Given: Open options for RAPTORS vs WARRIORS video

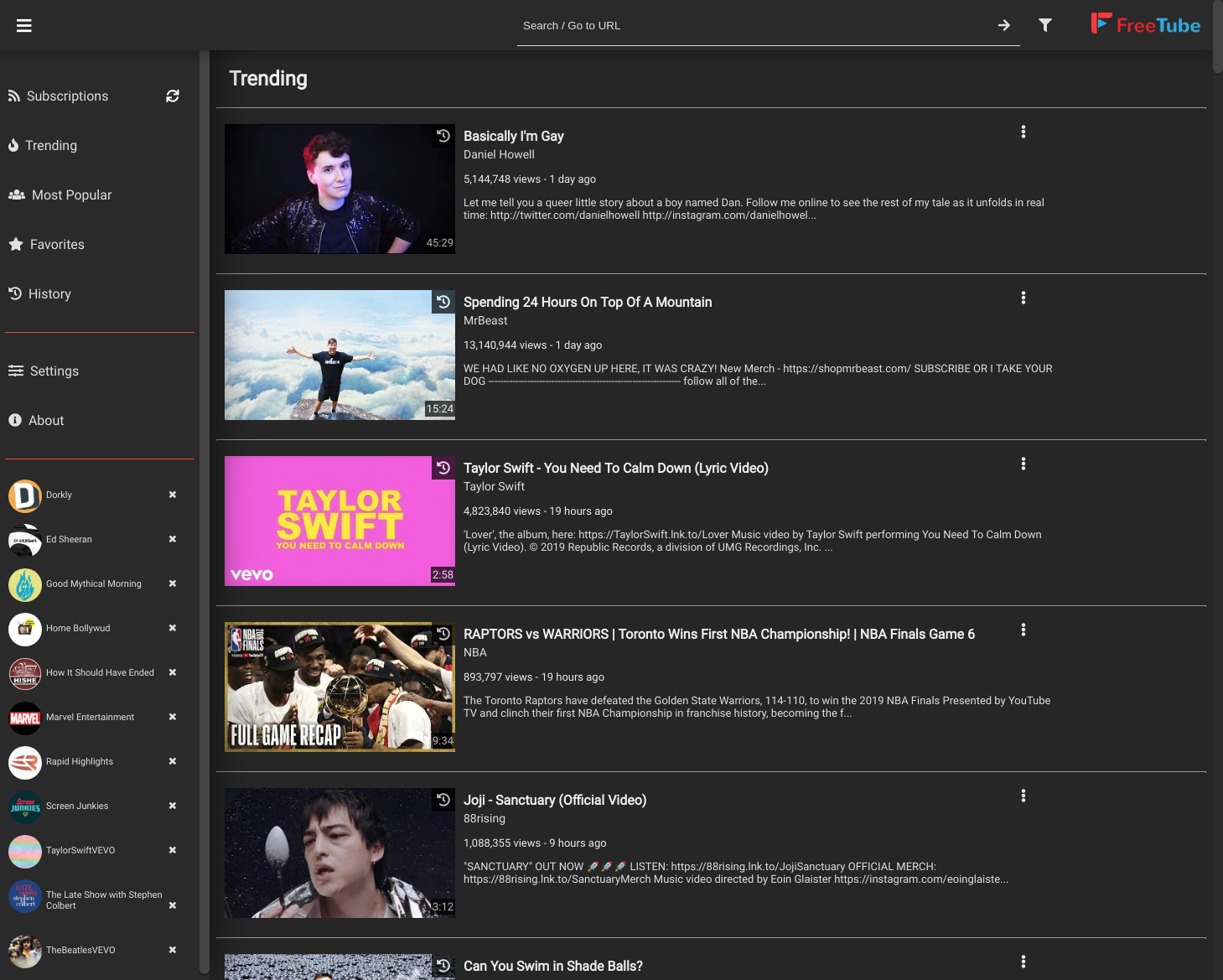Looking at the screenshot, I should coord(1023,630).
